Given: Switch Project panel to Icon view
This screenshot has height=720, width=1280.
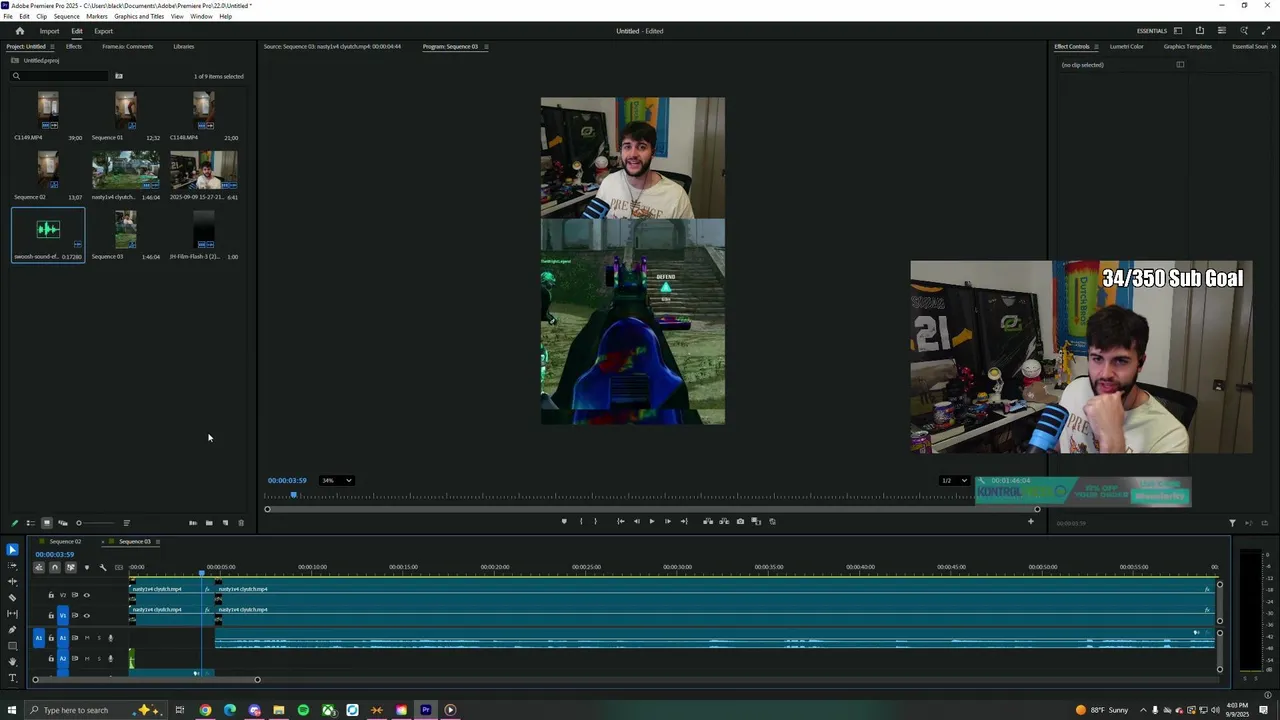Looking at the screenshot, I should (x=47, y=523).
